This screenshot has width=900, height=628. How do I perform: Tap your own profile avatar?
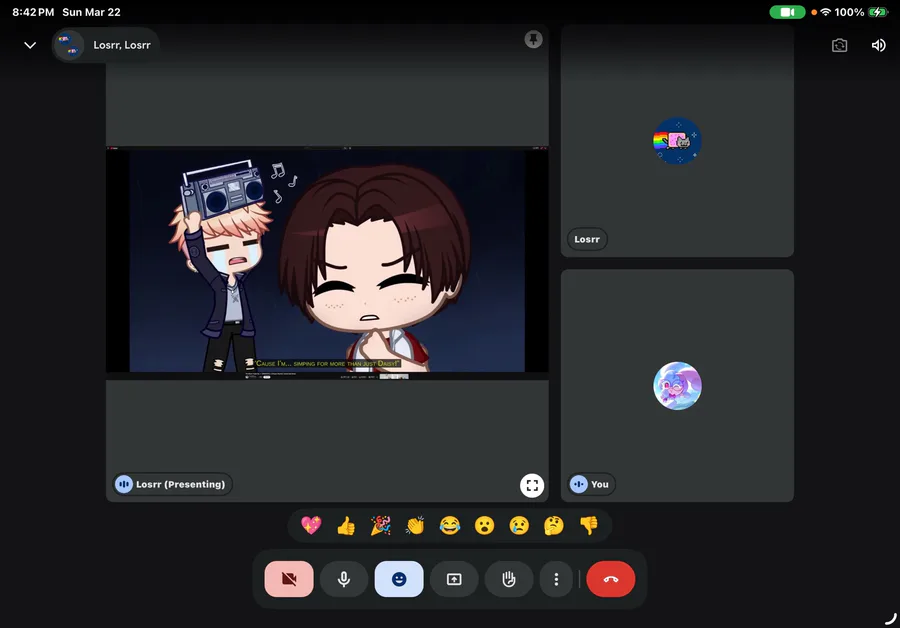[677, 386]
